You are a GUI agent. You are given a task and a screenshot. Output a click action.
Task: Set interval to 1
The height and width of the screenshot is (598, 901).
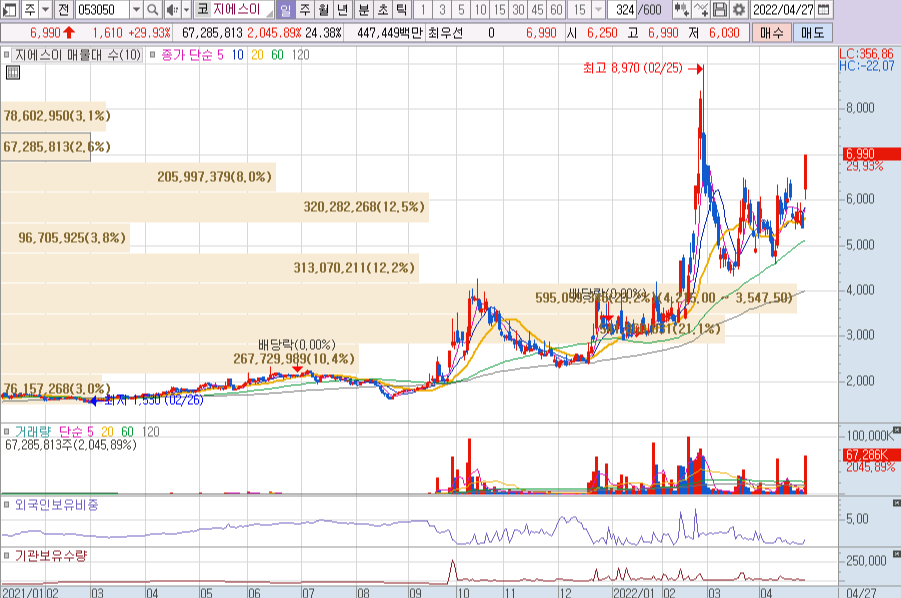coord(423,9)
